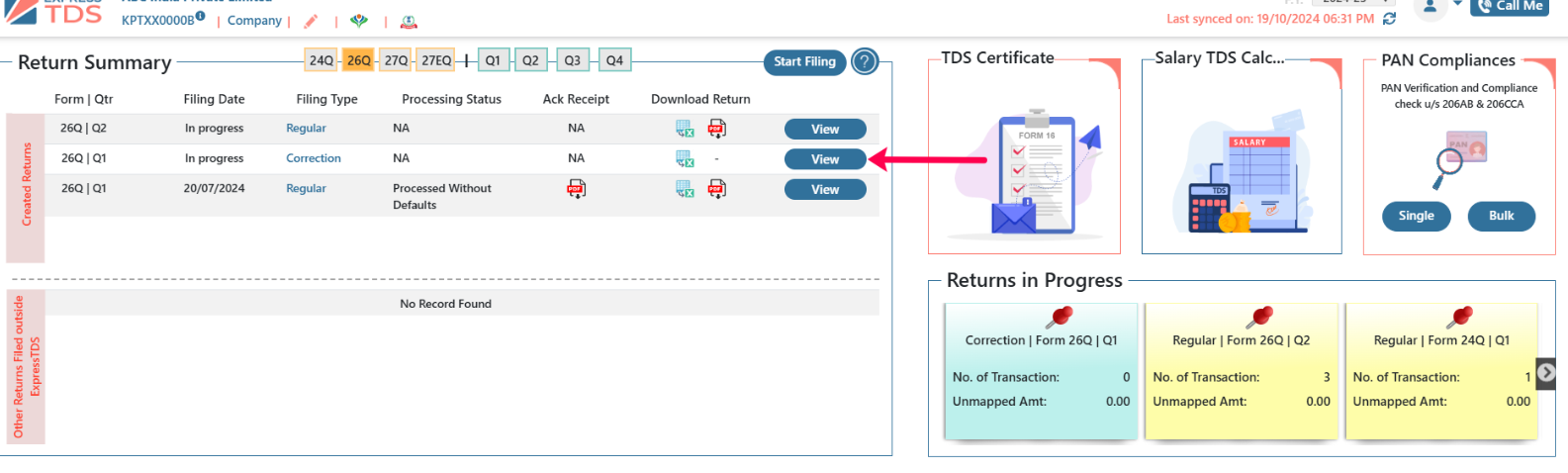Click the Single button in PAN Compliances
The width and height of the screenshot is (1568, 473).
(1416, 216)
